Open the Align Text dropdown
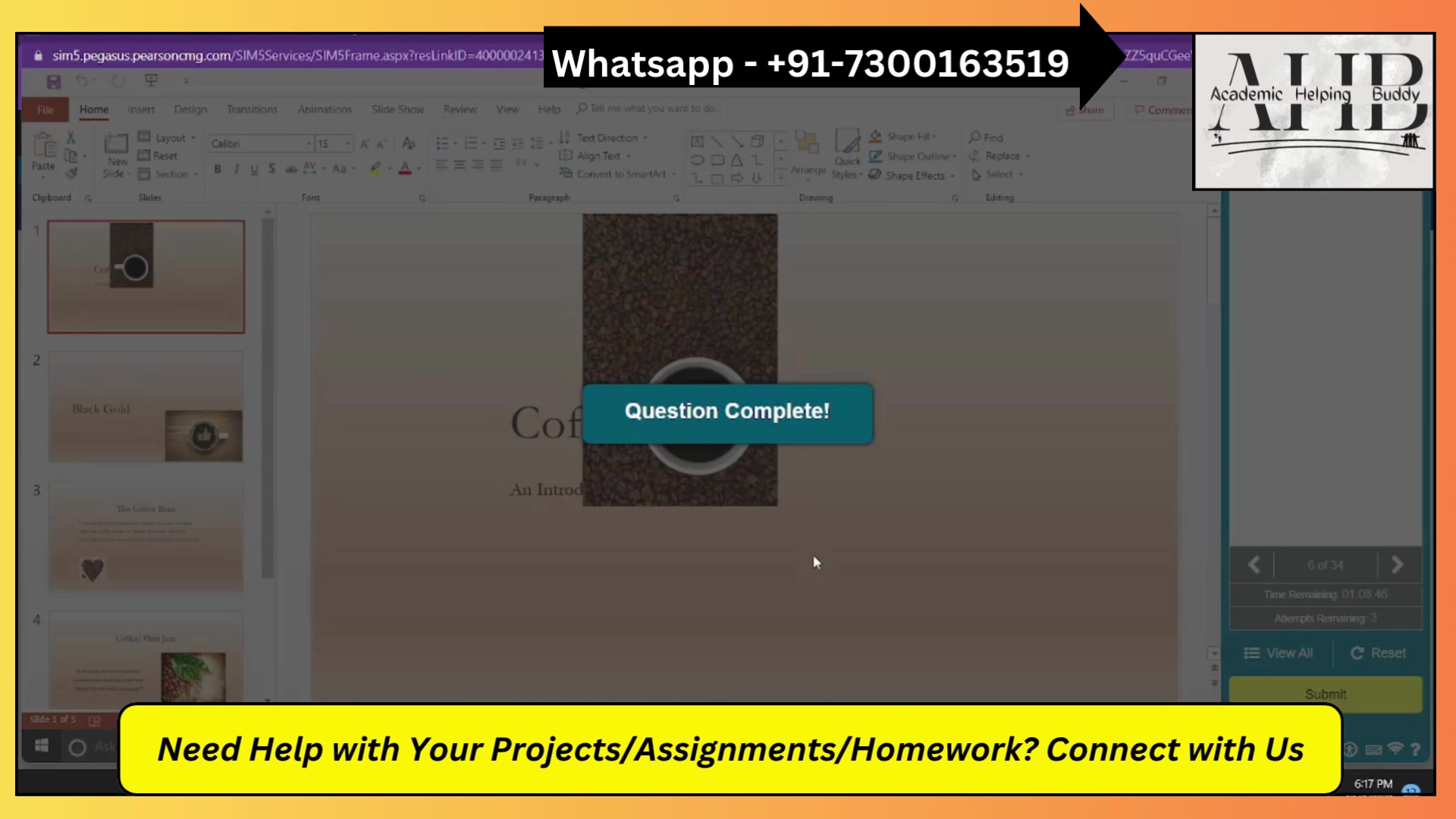This screenshot has width=1456, height=819. 595,155
